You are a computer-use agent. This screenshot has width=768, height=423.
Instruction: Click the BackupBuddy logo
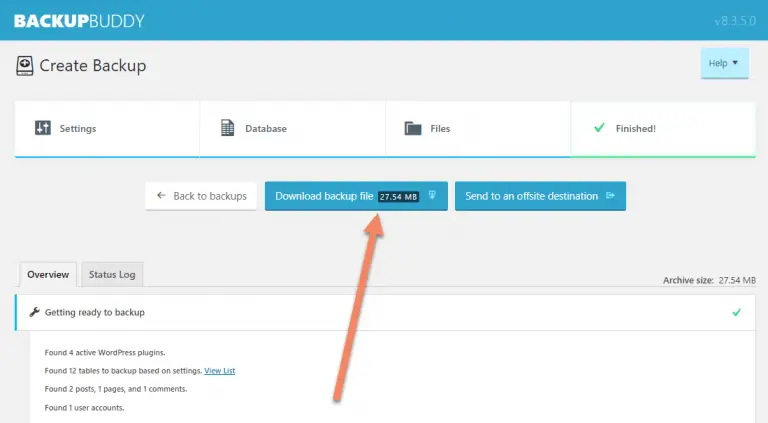point(79,21)
